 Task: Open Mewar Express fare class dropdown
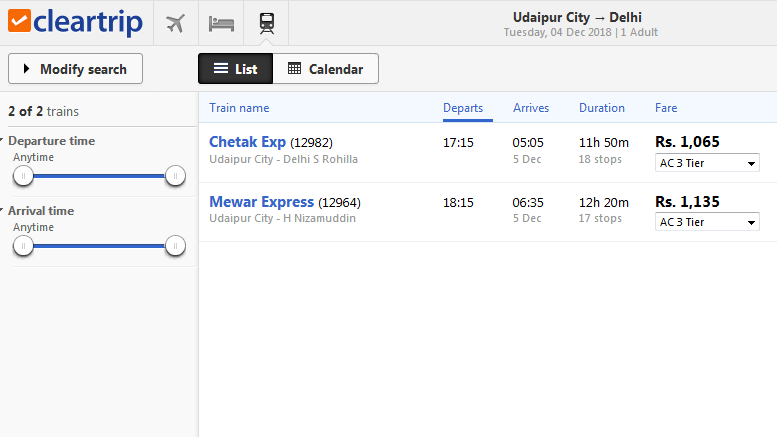click(707, 223)
